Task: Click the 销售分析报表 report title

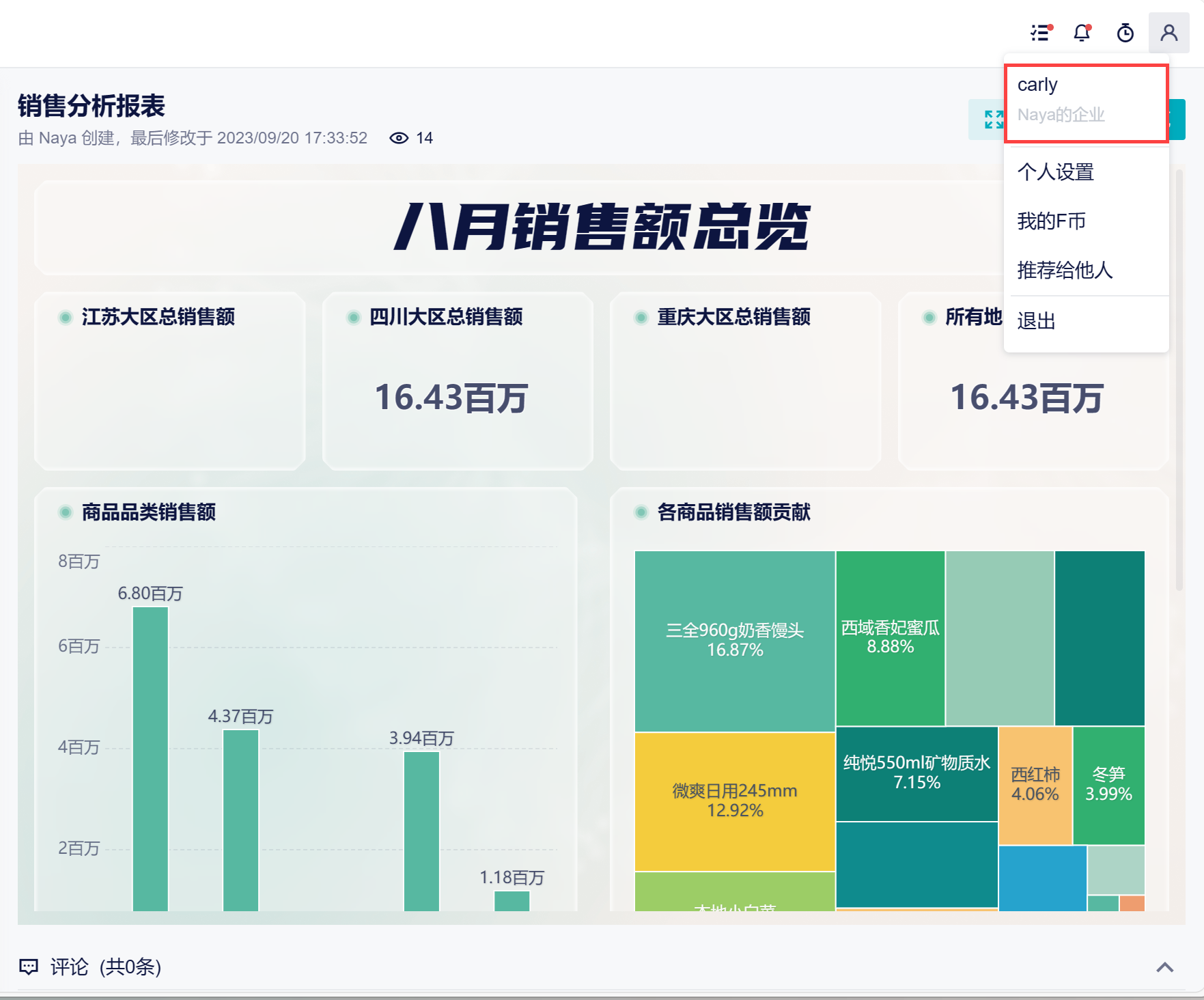Action: [x=92, y=106]
